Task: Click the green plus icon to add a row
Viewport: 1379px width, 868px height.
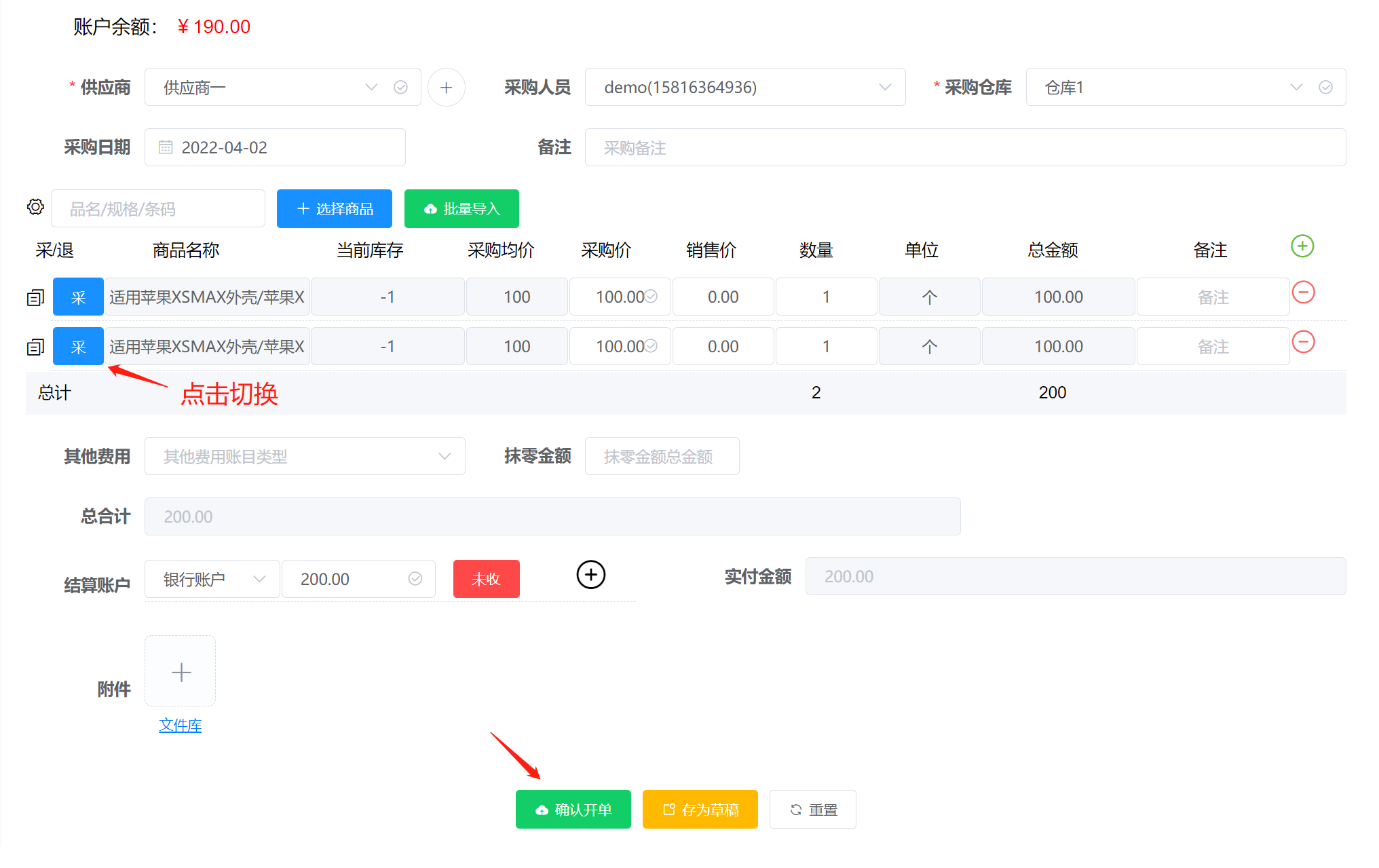Action: tap(1302, 246)
